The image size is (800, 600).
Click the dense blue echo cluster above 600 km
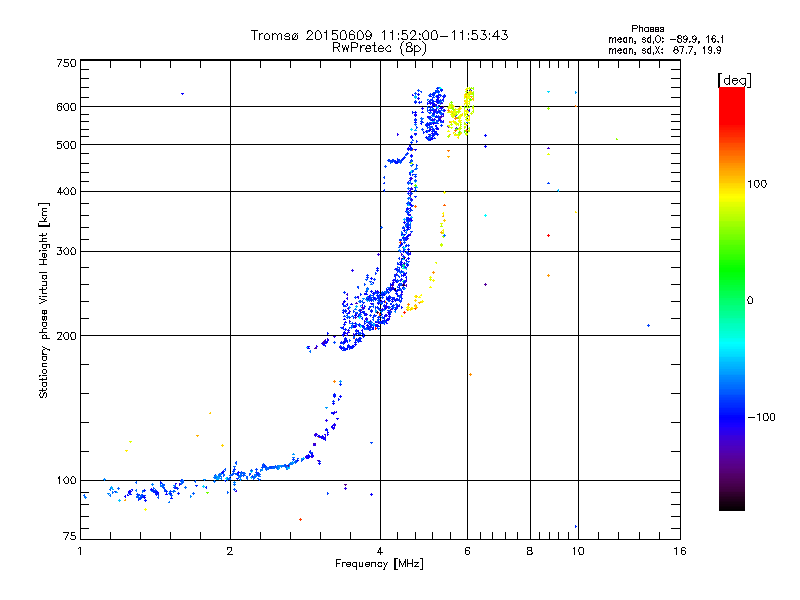click(x=435, y=113)
